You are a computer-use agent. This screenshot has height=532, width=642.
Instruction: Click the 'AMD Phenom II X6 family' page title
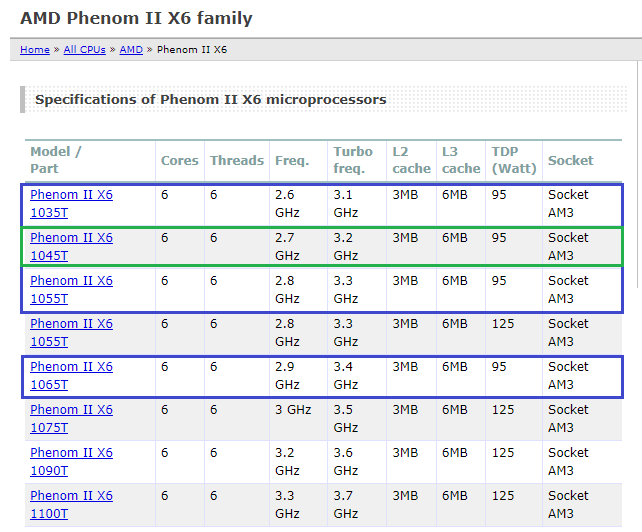tap(136, 18)
